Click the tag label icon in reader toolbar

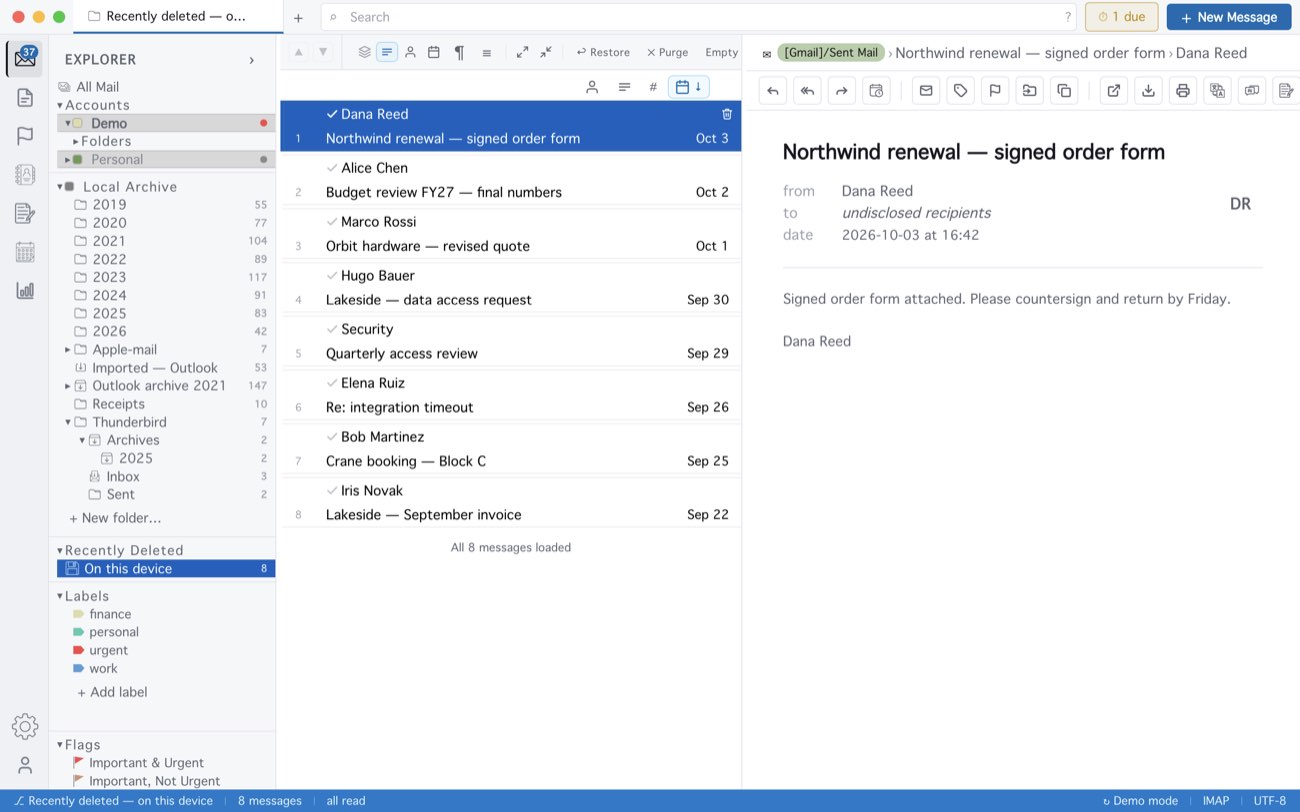(x=960, y=91)
